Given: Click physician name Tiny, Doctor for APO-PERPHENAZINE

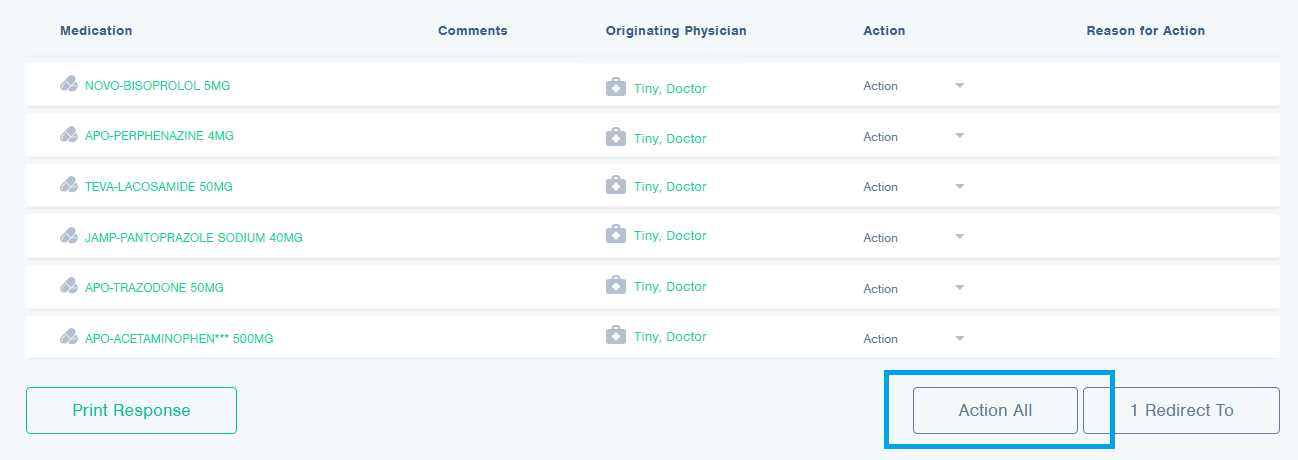Looking at the screenshot, I should 670,139.
